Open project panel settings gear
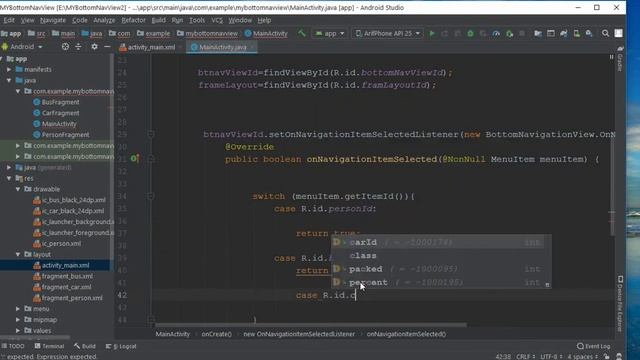The width and height of the screenshot is (640, 360). pos(94,47)
